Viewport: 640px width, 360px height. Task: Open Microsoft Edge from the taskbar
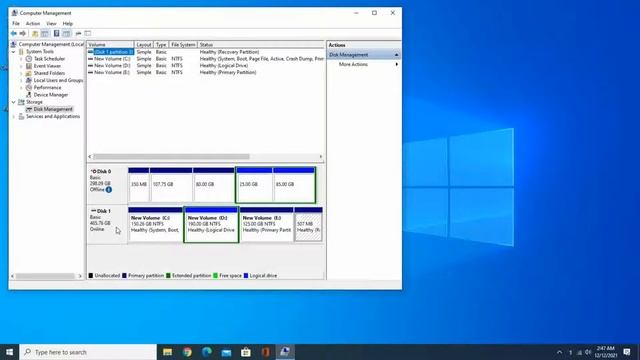click(x=207, y=352)
